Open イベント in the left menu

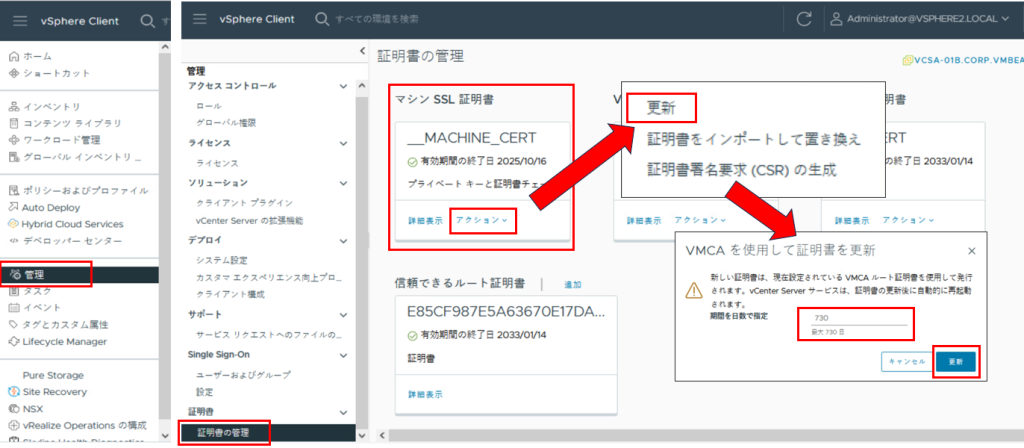[x=35, y=308]
